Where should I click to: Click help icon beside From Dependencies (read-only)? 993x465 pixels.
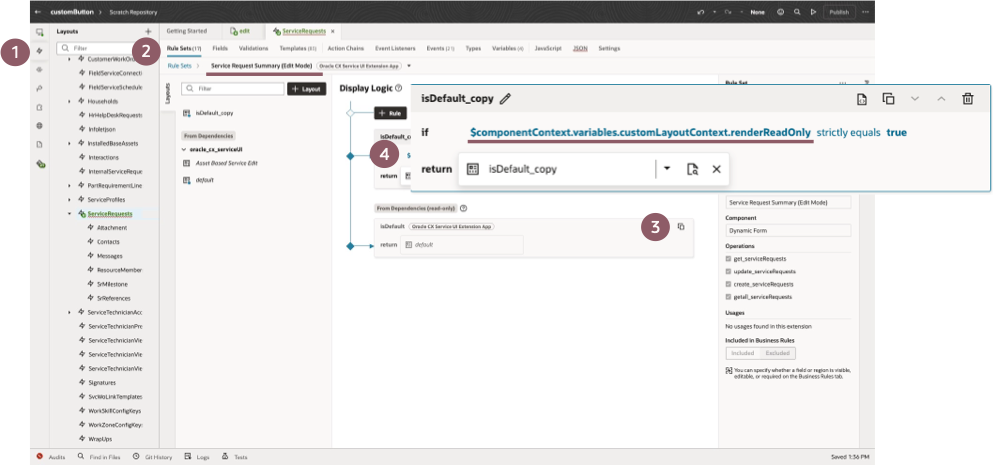[x=464, y=208]
